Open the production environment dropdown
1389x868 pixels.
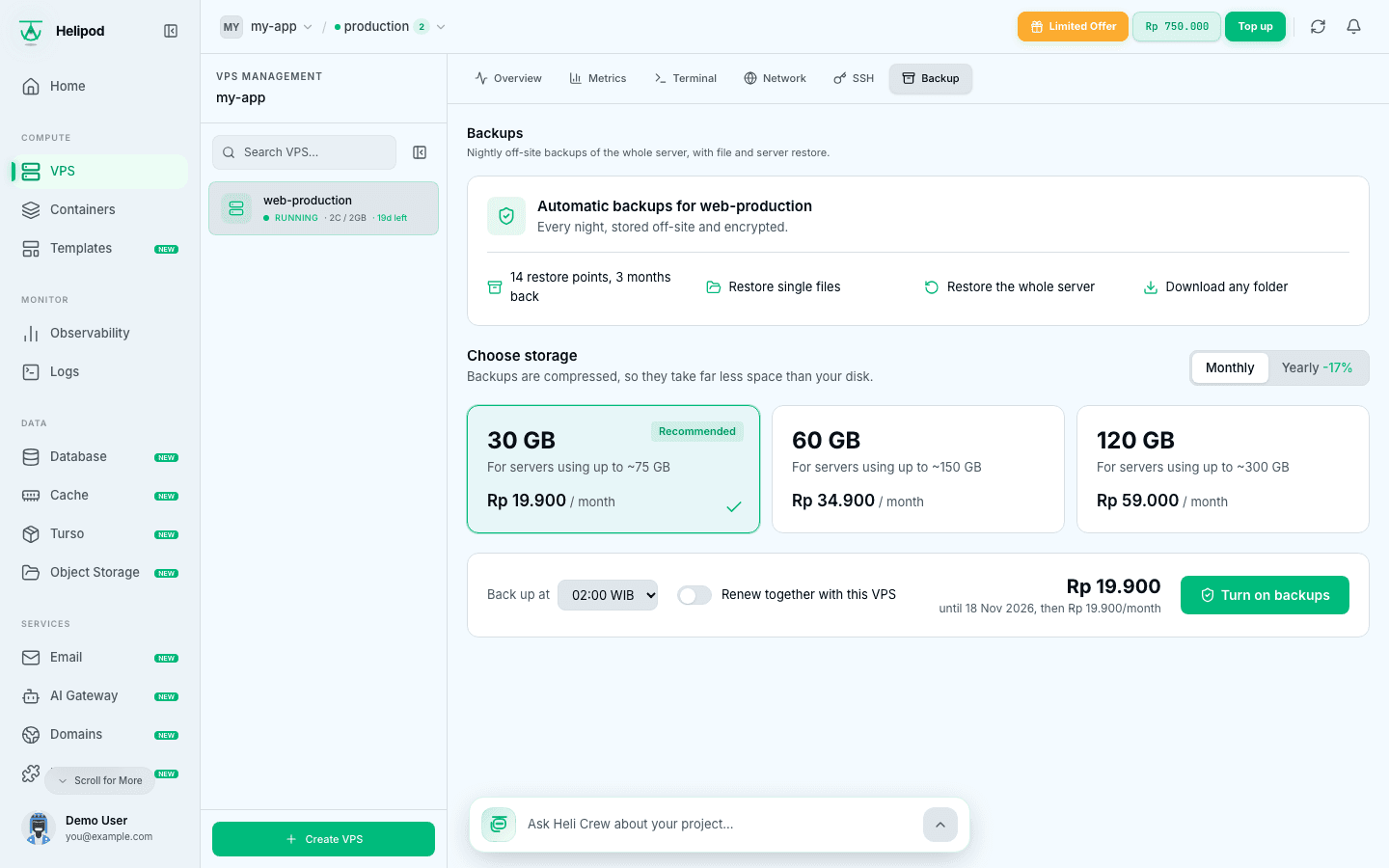[x=390, y=27]
